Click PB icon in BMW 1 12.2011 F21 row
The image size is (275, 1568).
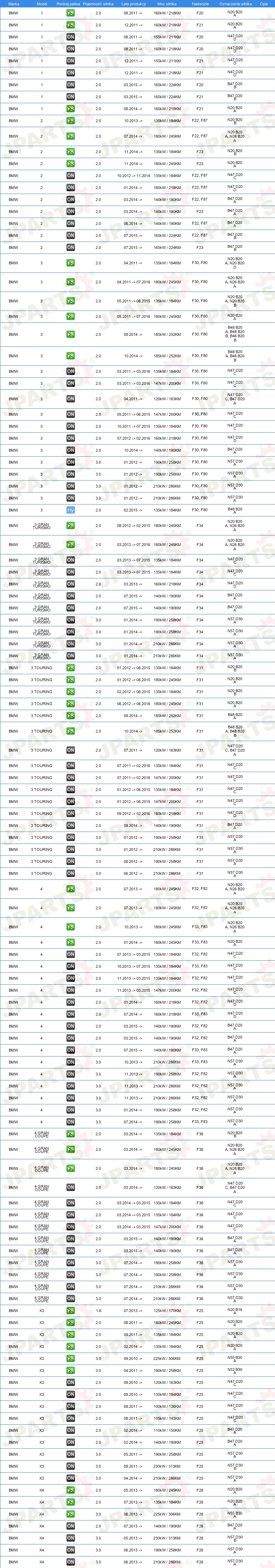71,25
